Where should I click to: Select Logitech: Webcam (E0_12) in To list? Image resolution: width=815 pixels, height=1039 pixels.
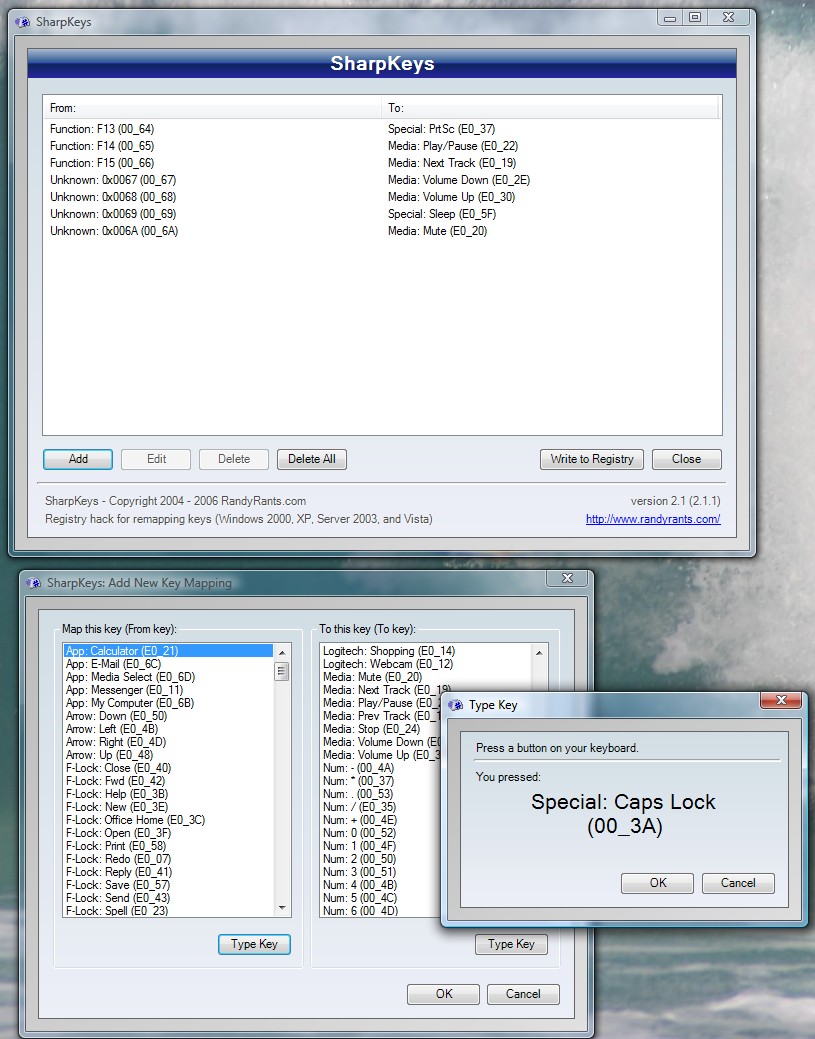[x=425, y=664]
